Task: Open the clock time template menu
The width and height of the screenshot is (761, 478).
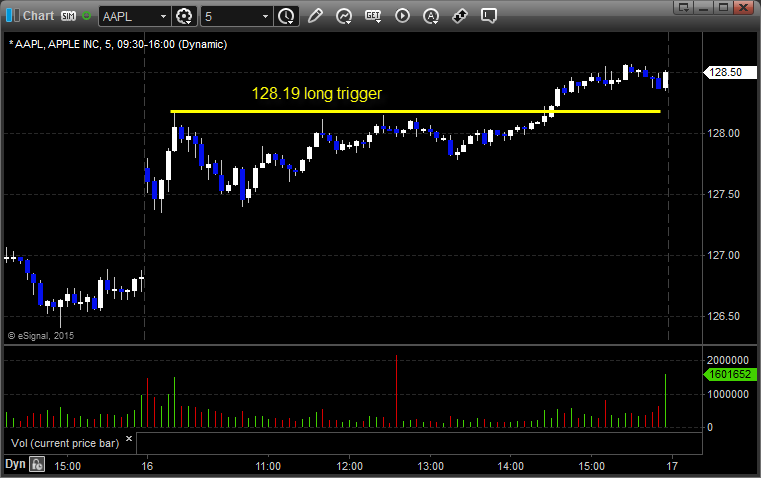Action: tap(286, 16)
